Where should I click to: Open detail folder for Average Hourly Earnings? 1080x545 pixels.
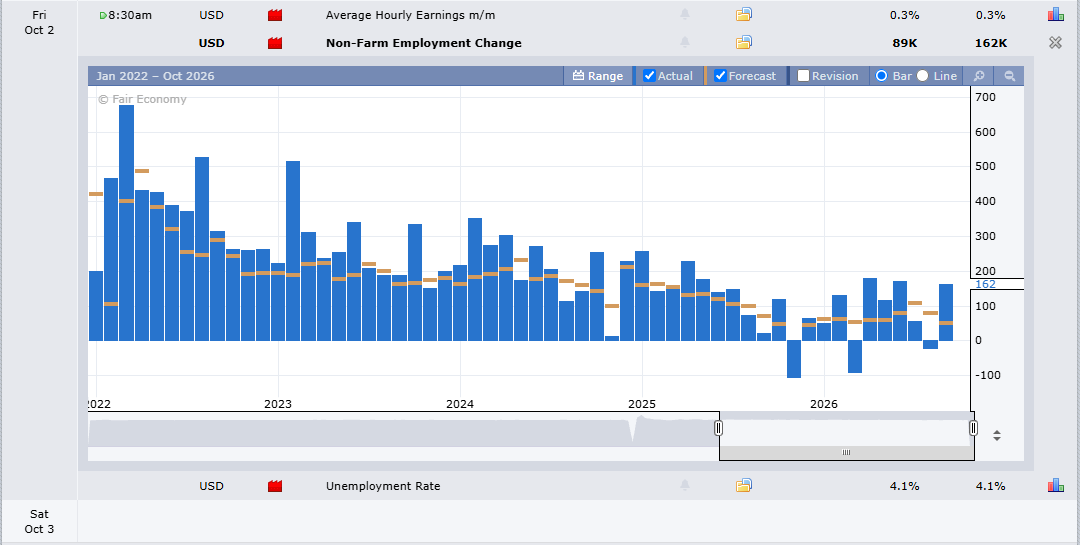pos(744,14)
